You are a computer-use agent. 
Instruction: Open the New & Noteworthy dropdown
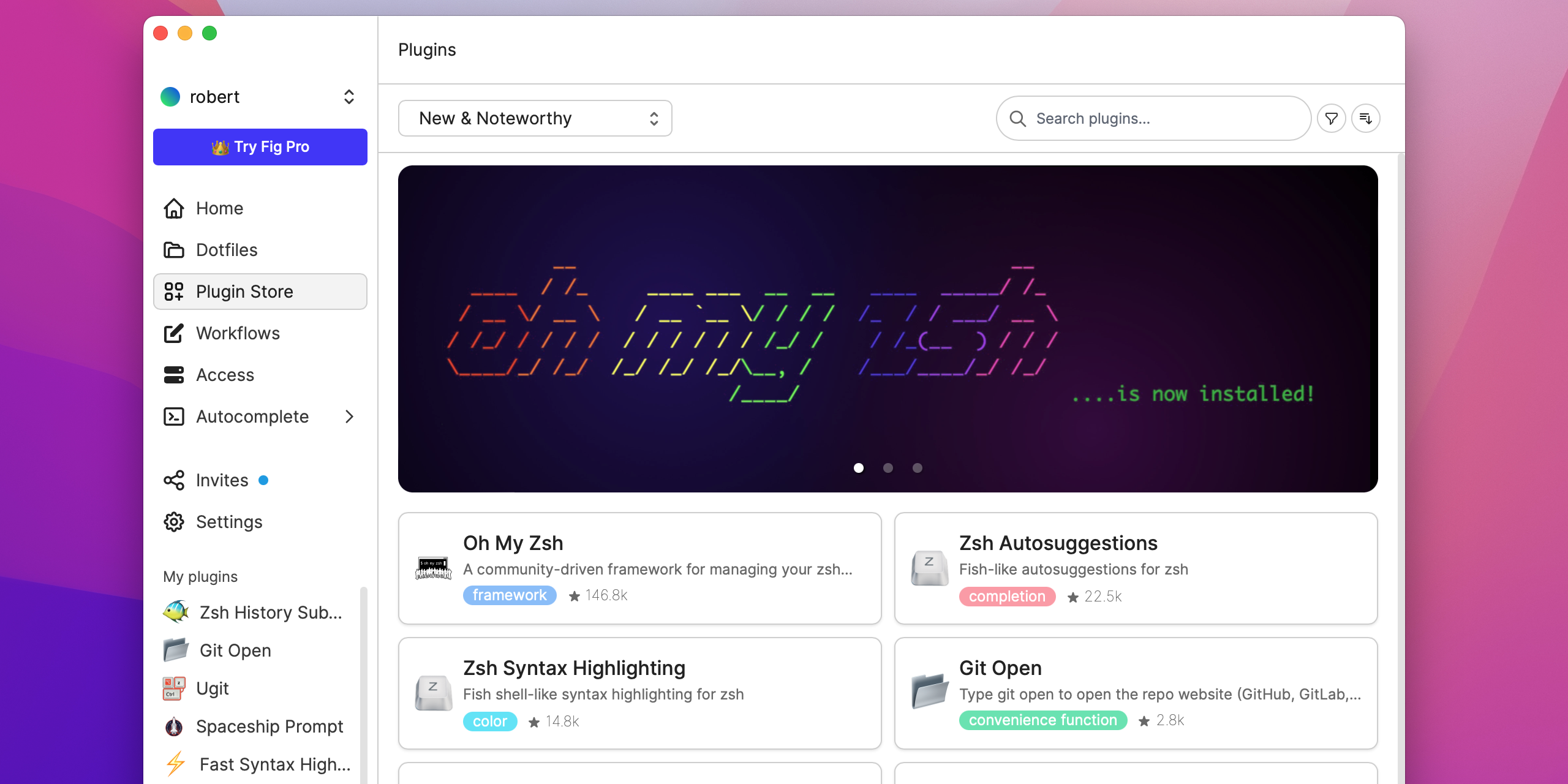535,118
